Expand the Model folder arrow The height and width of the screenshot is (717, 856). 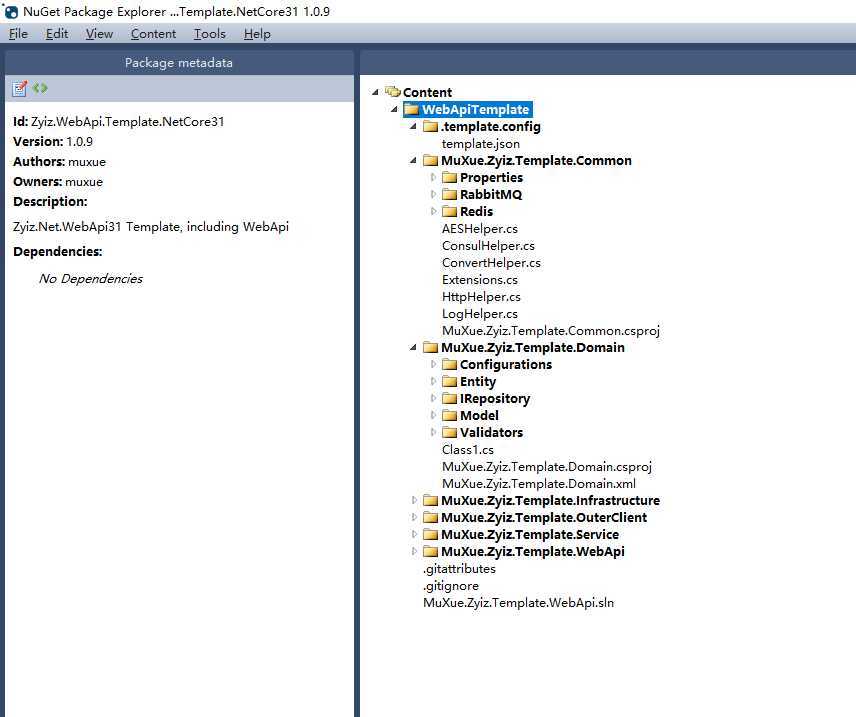coord(433,414)
